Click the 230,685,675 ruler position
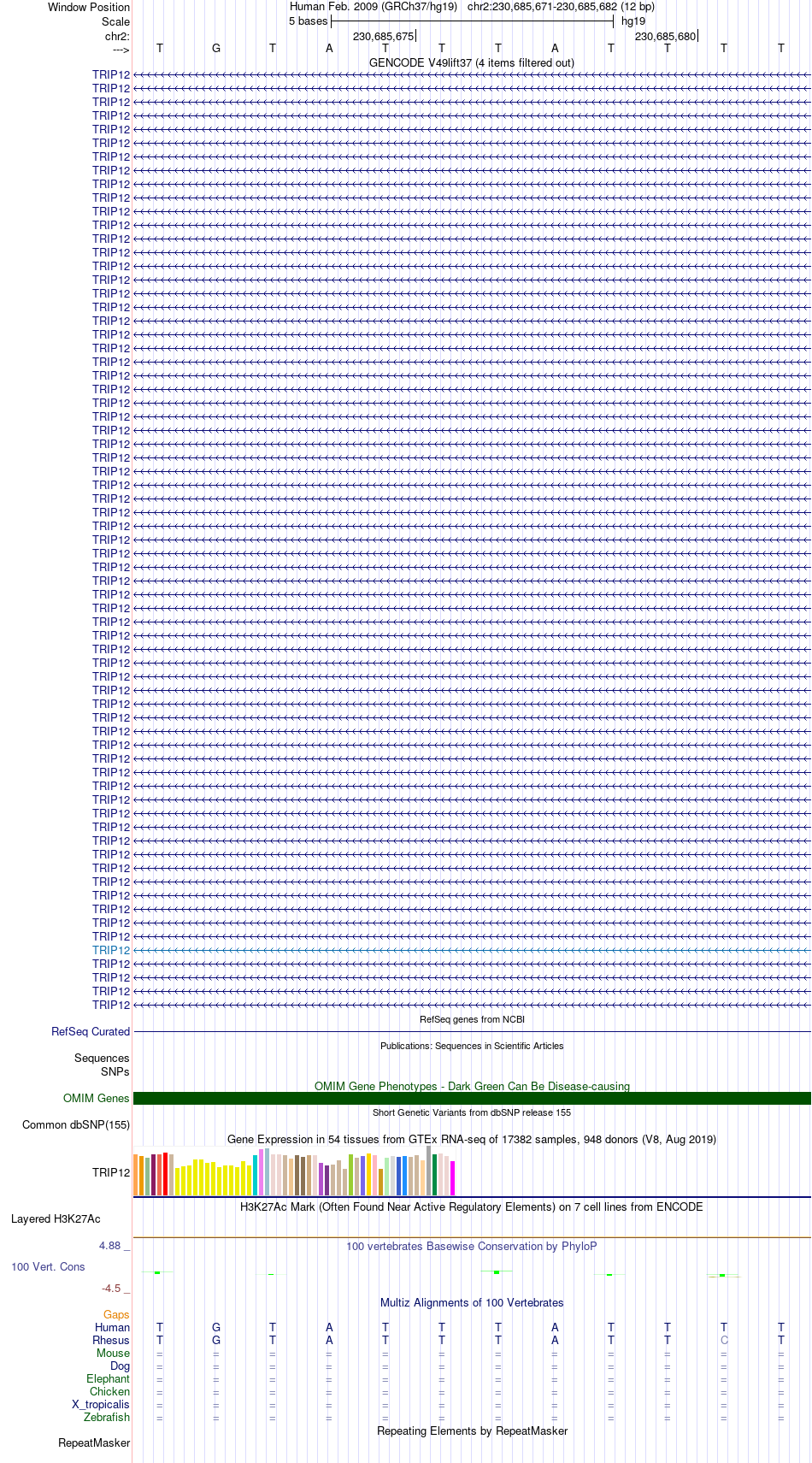812x1463 pixels. pos(383,36)
